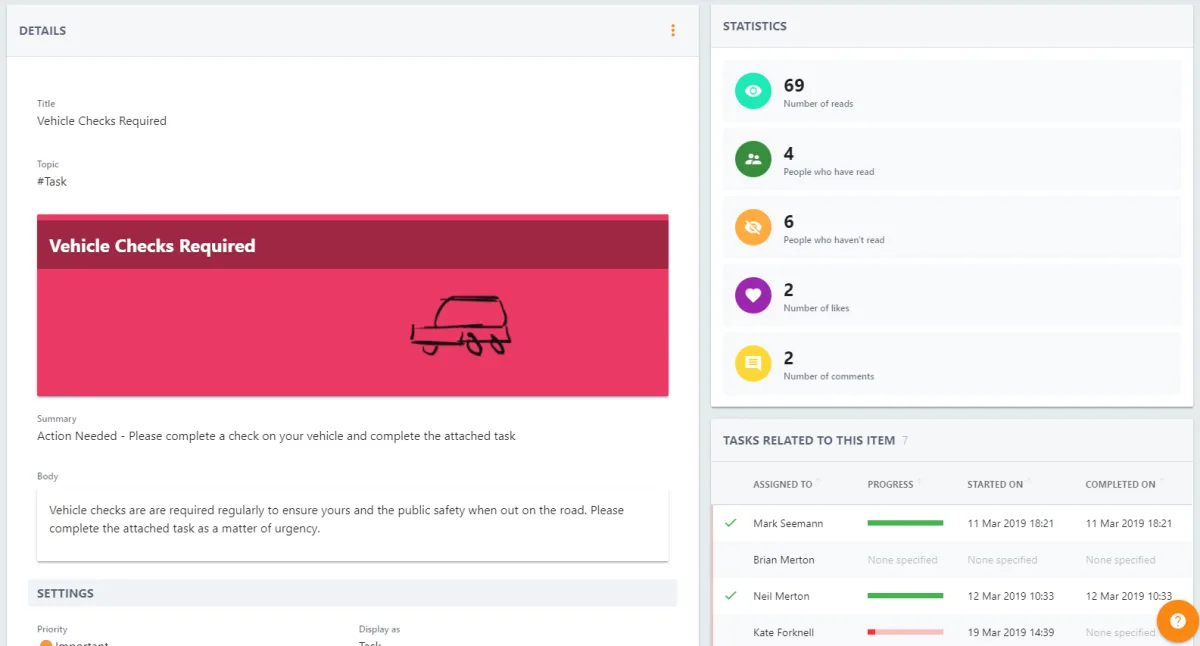Click the Details panel heading
The image size is (1200, 646).
[42, 31]
